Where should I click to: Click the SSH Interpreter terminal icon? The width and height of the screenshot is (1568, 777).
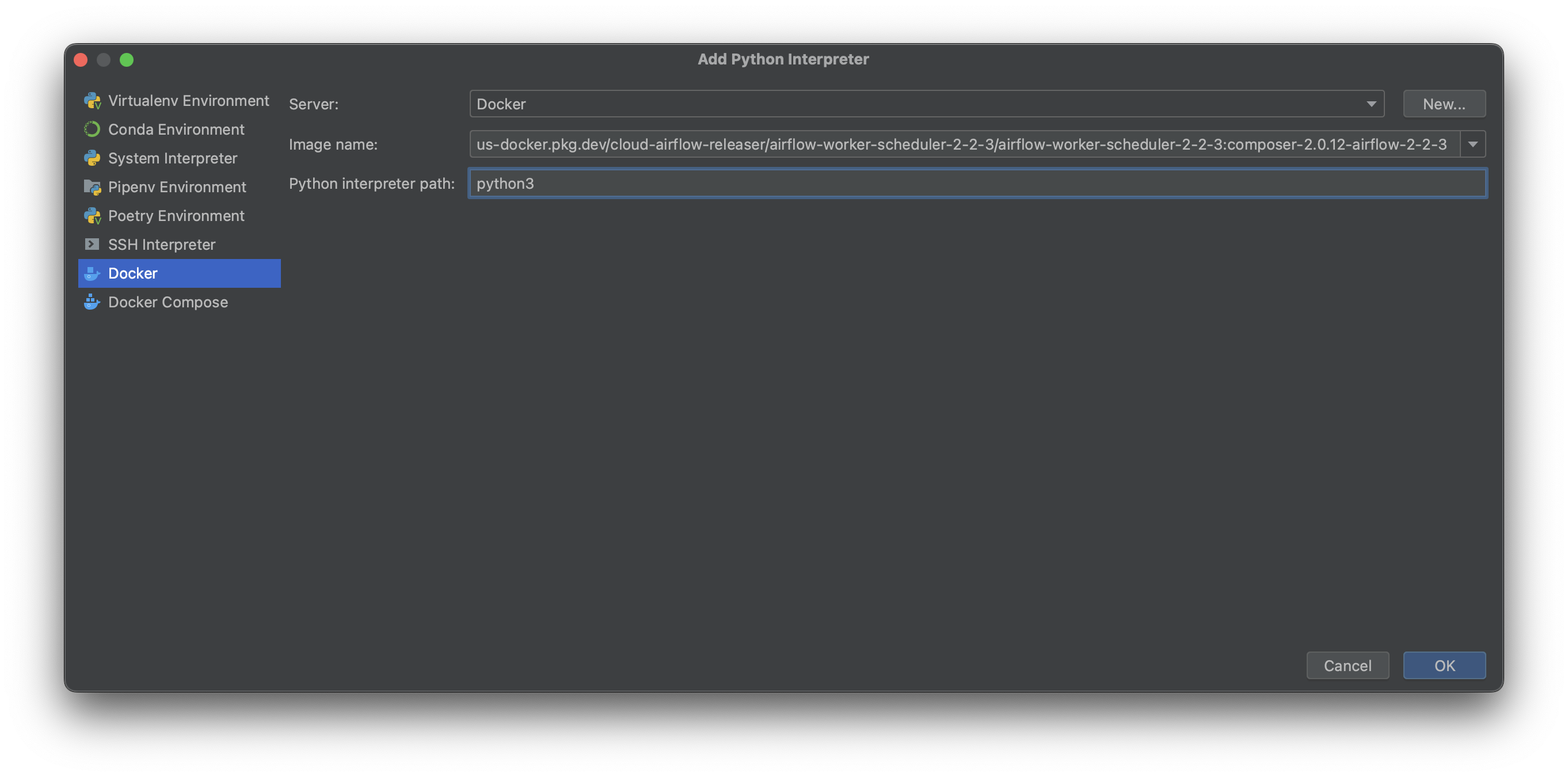point(92,245)
